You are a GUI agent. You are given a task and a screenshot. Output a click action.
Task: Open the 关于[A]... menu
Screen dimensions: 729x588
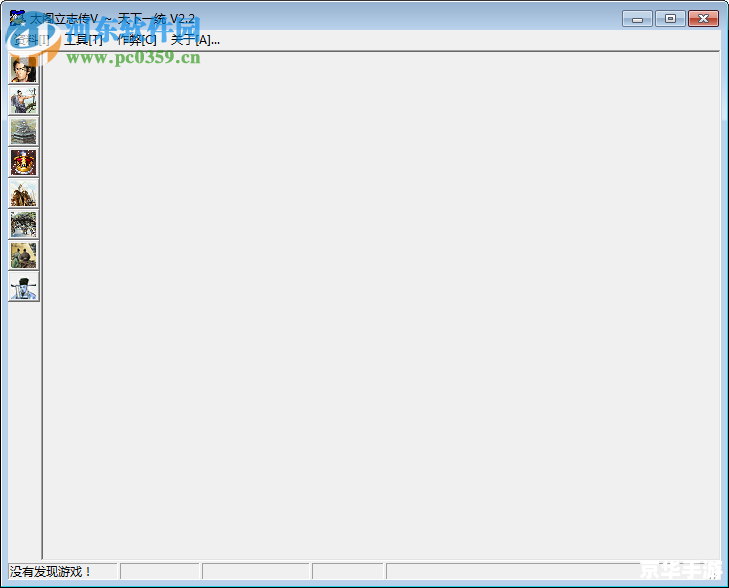coord(195,40)
